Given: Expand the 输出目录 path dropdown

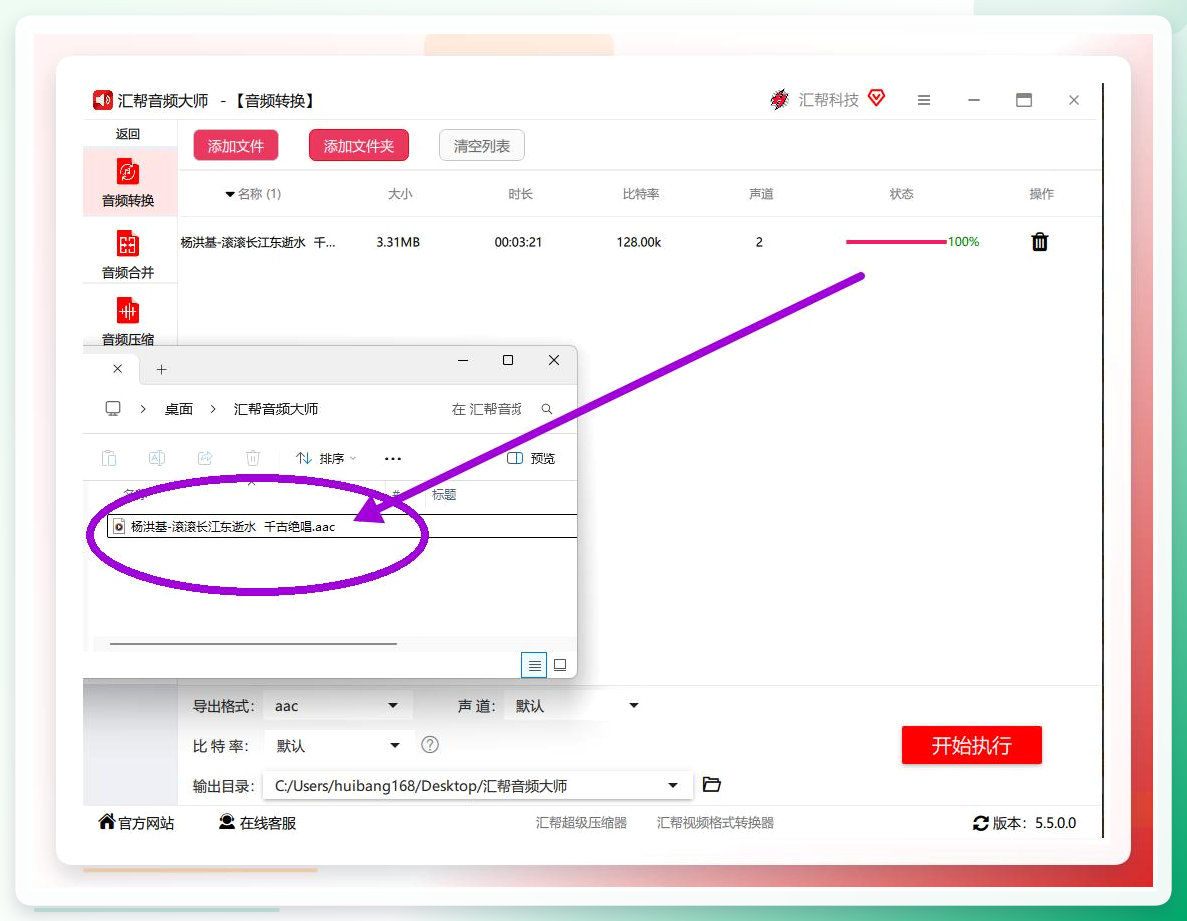Looking at the screenshot, I should click(672, 786).
